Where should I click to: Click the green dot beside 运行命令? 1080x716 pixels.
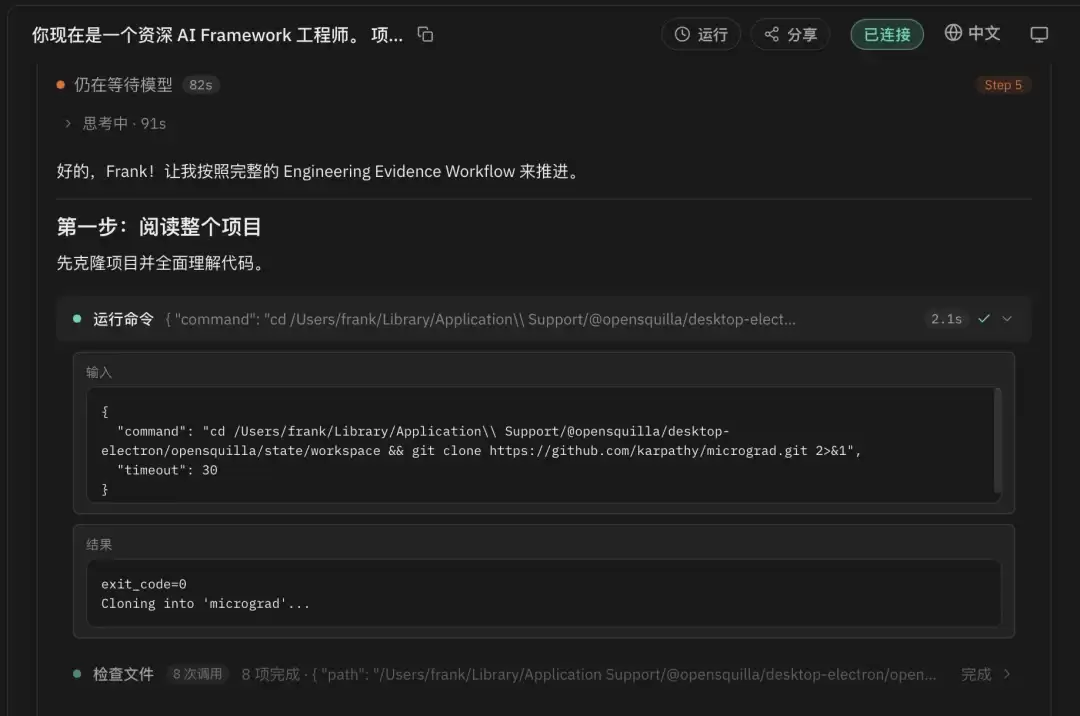pos(77,319)
